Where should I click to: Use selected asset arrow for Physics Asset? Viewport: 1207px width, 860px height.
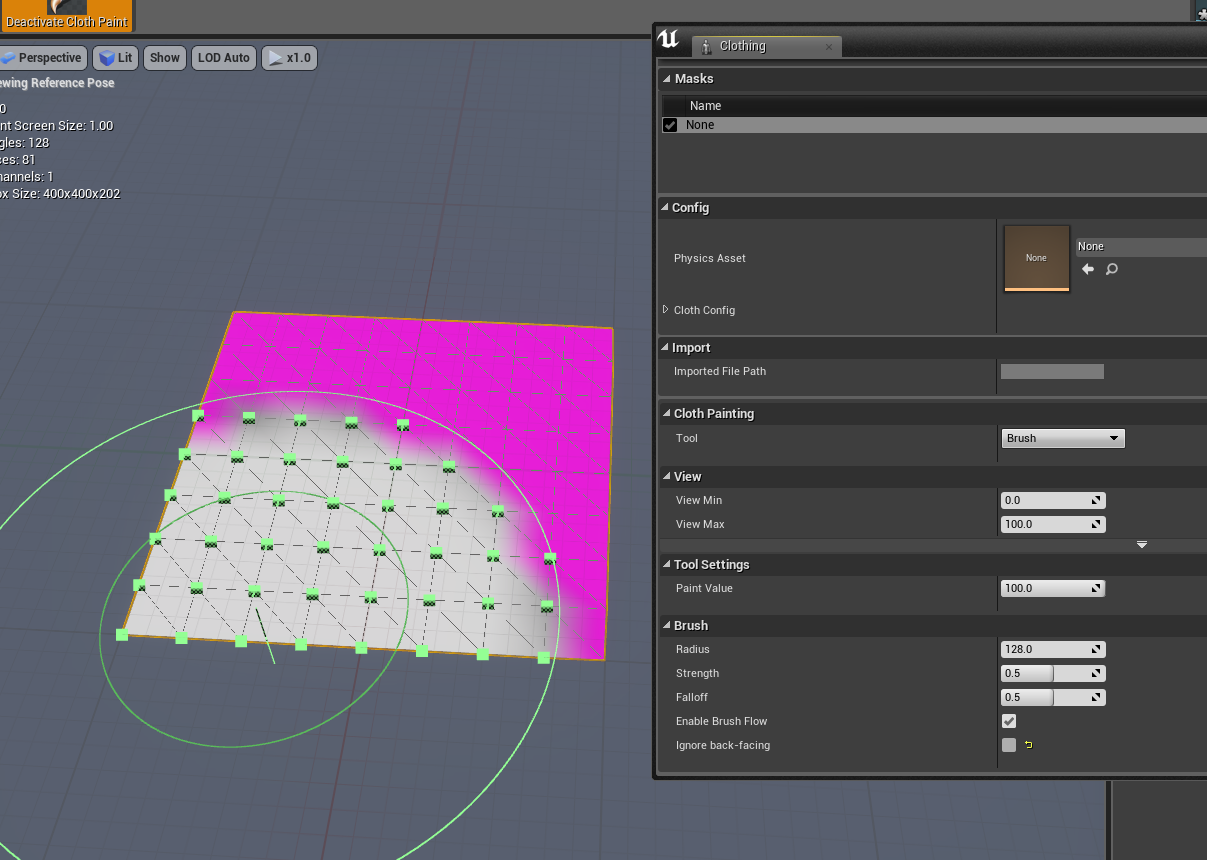pos(1088,269)
